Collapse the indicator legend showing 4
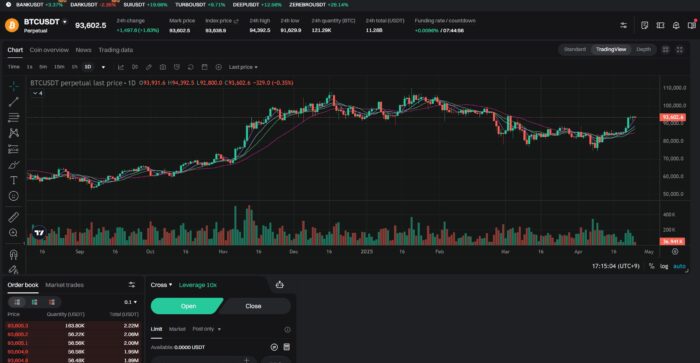Screen dimensions: 700x363 point(38,93)
